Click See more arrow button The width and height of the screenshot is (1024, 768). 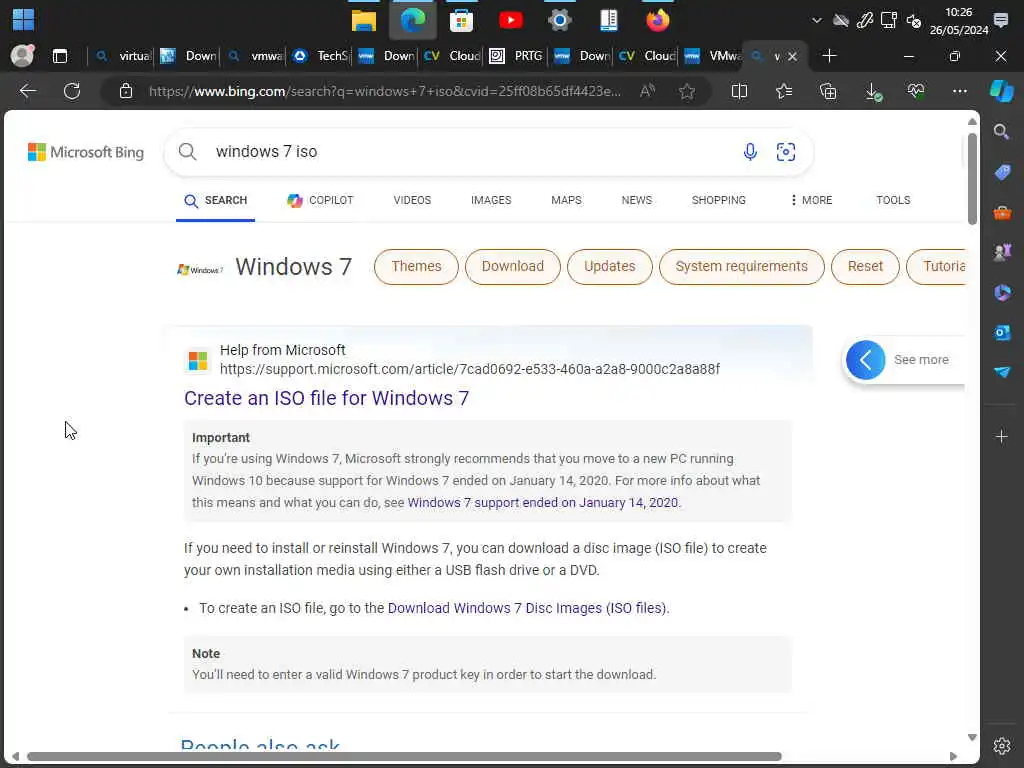[865, 360]
